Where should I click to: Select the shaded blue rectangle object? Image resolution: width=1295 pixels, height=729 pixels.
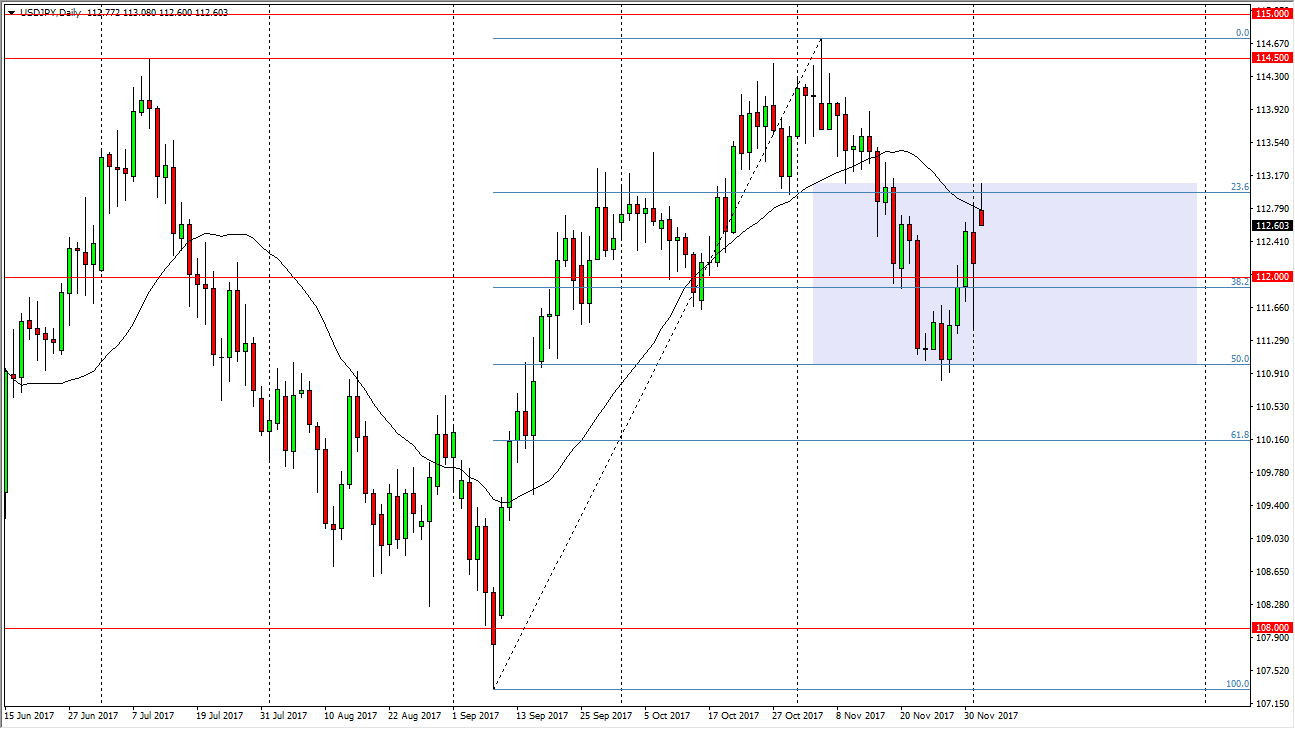click(x=1005, y=274)
